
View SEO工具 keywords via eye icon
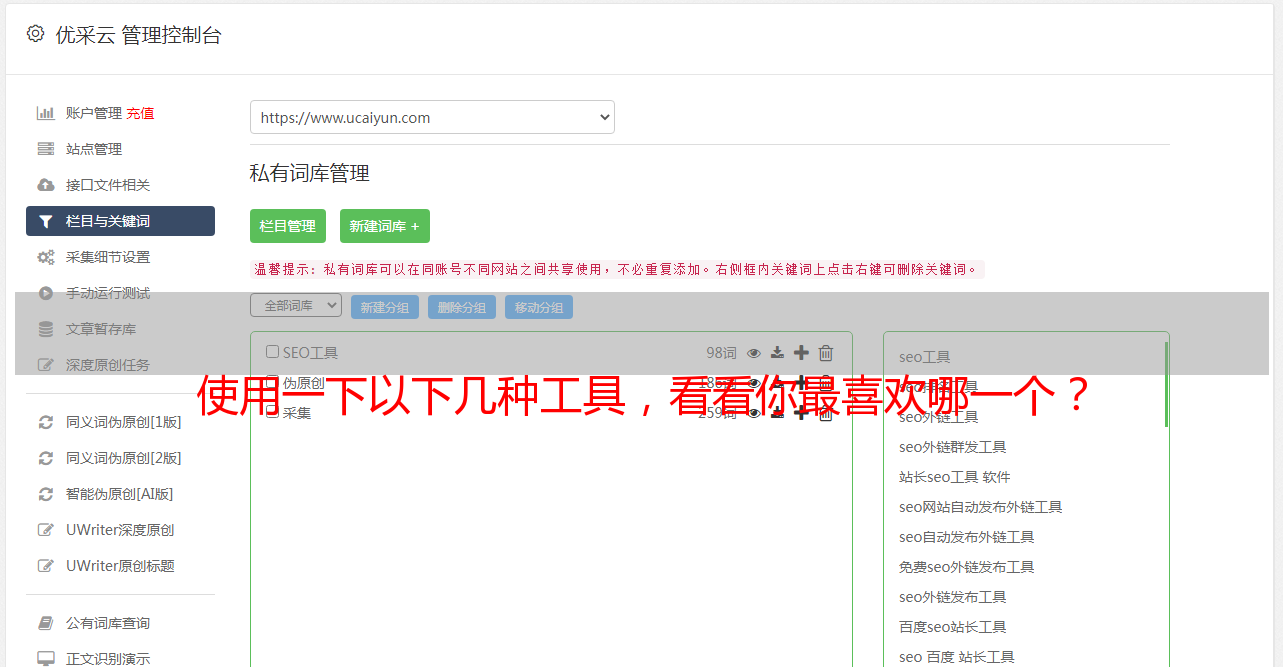[754, 352]
